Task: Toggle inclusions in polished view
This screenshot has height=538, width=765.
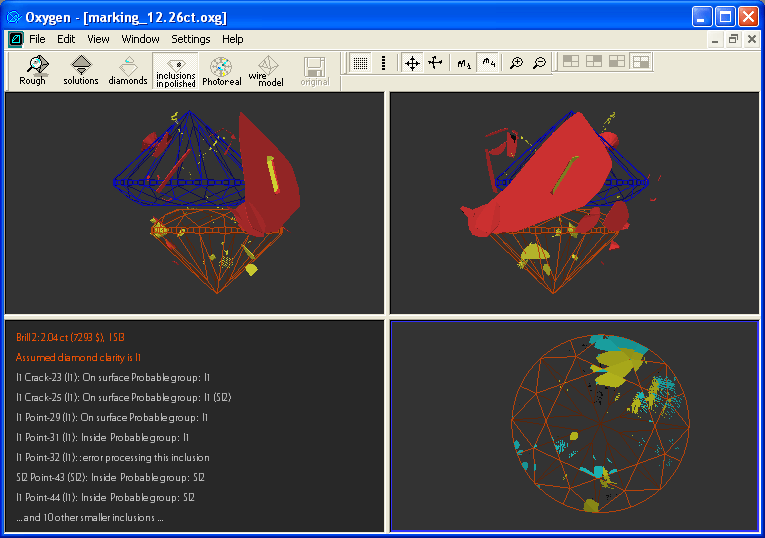Action: (176, 70)
